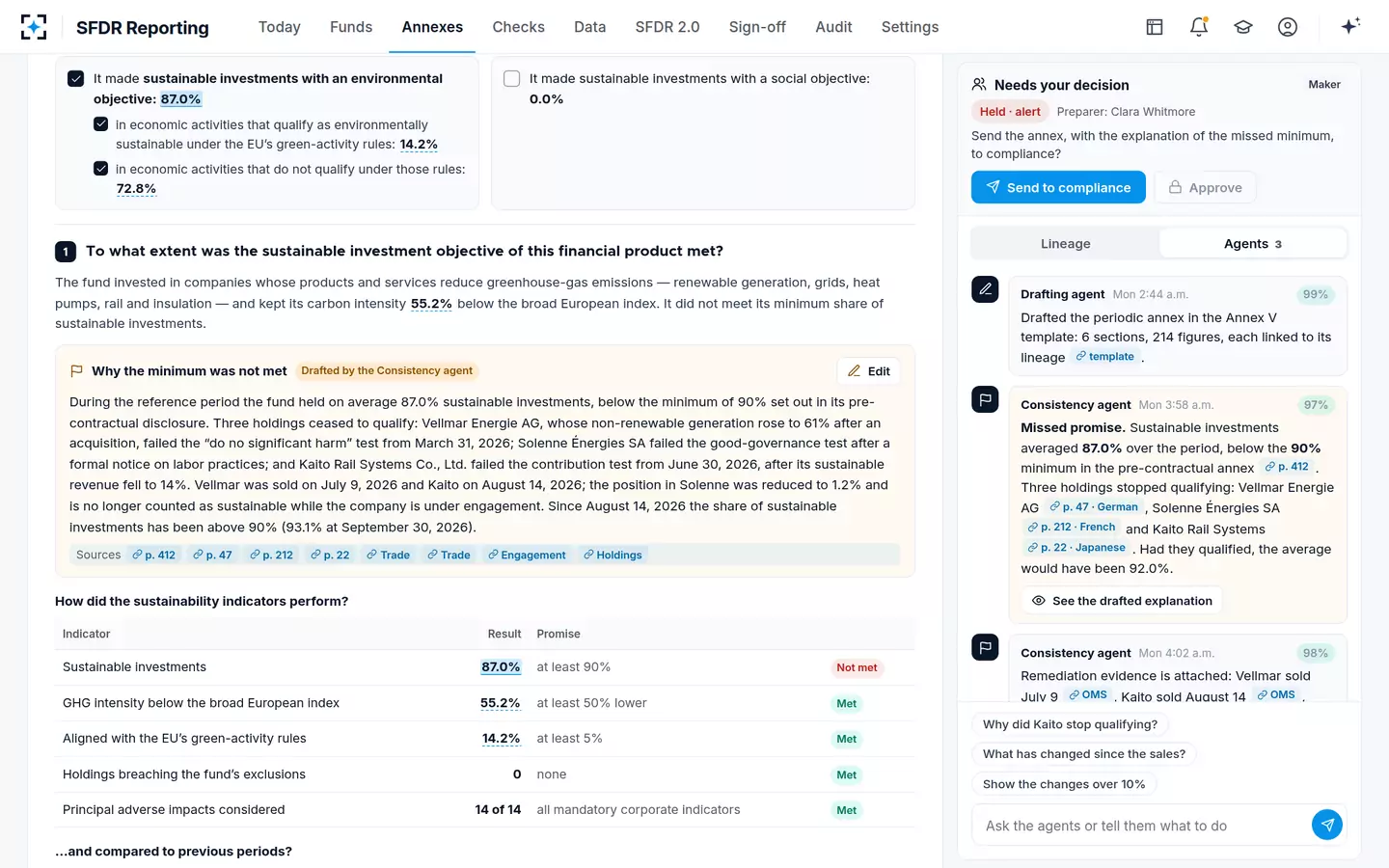Open the graduation cap learning icon
The width and height of the screenshot is (1389, 868).
tap(1243, 27)
